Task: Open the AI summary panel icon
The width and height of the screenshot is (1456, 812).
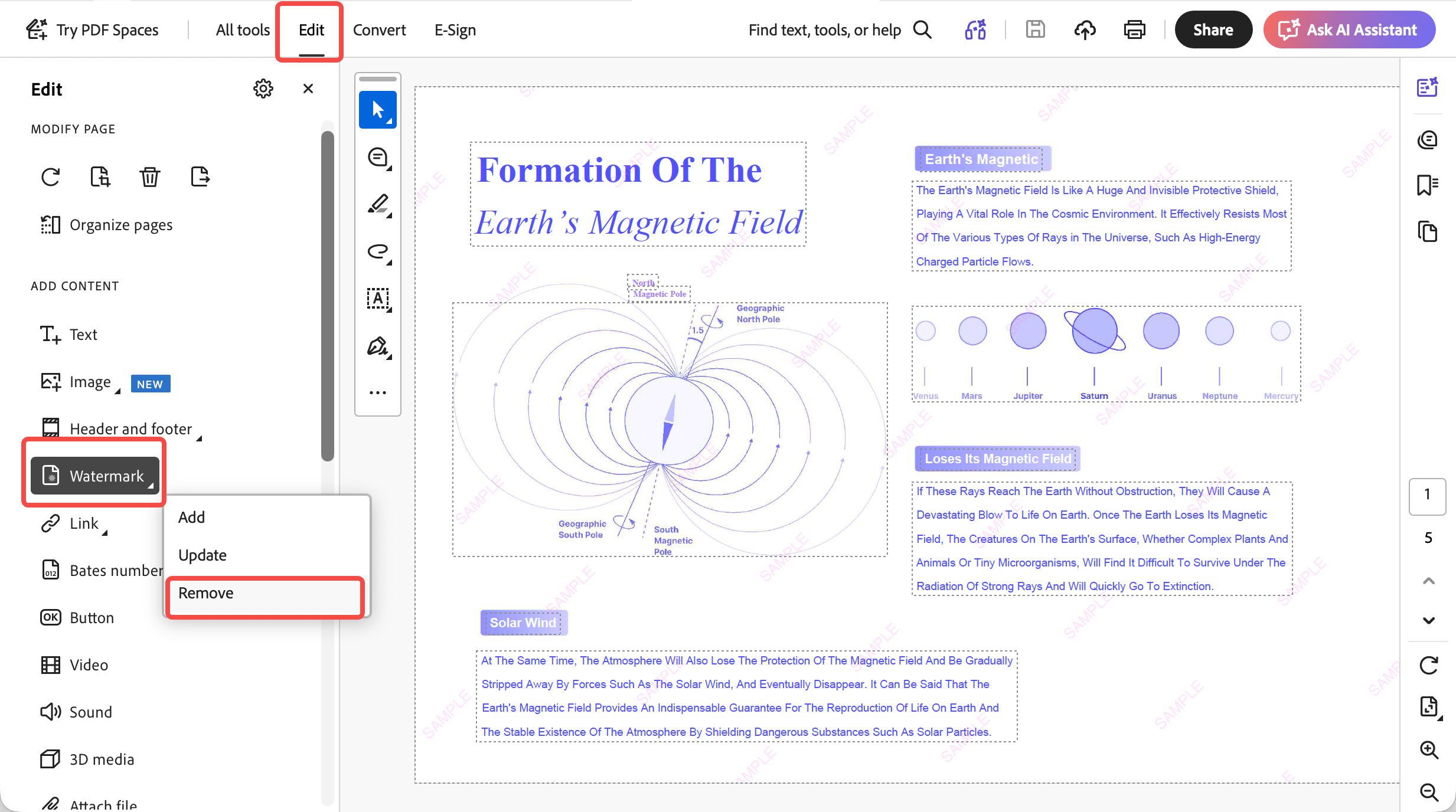Action: point(1428,87)
